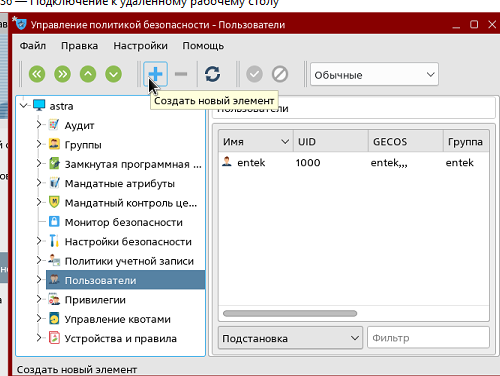Expand Политики учетной записи node
This screenshot has height=376, width=500.
(39, 260)
